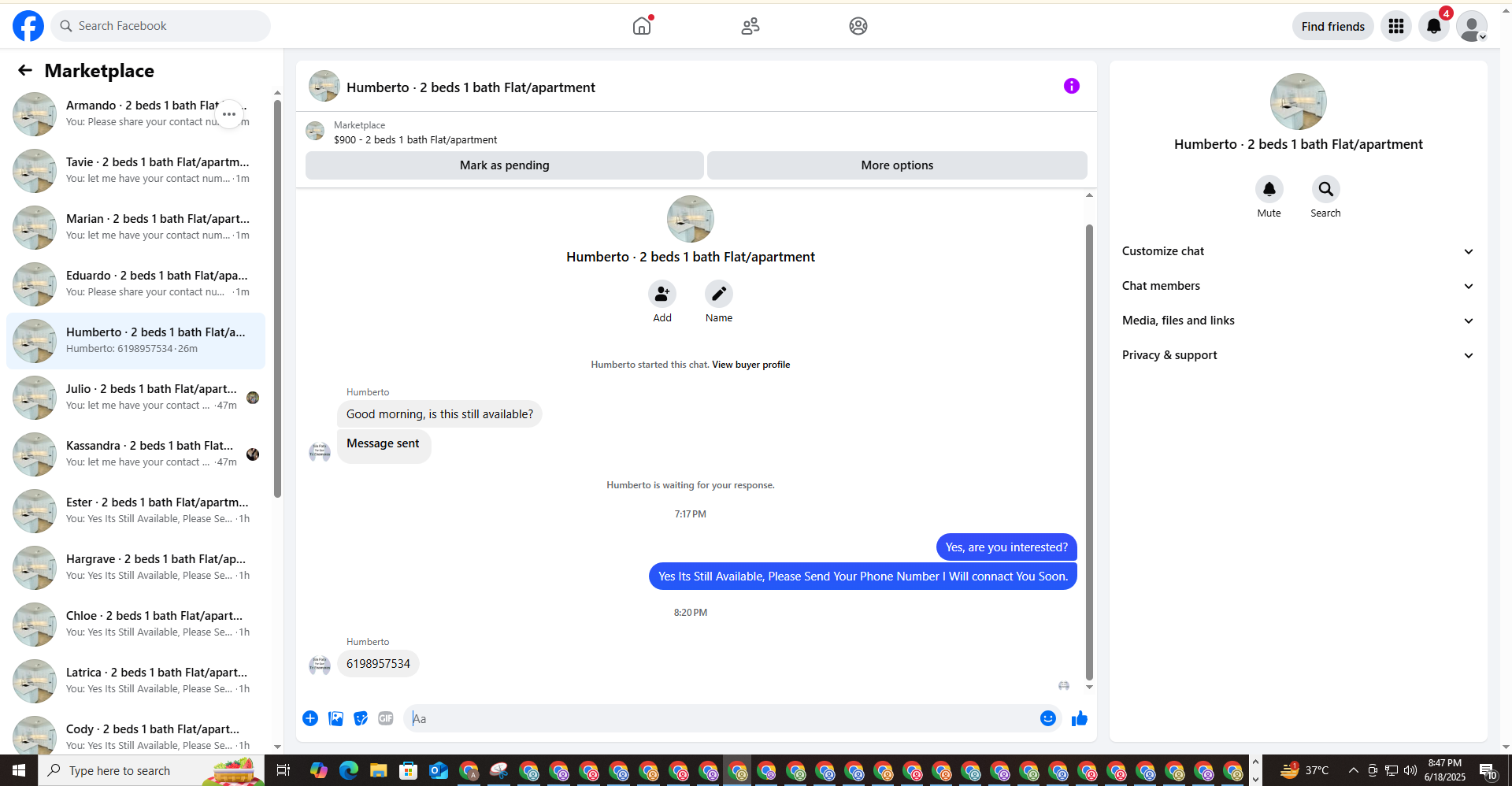Image resolution: width=1512 pixels, height=786 pixels.
Task: Mute this conversation with the bell icon
Action: pos(1269,189)
